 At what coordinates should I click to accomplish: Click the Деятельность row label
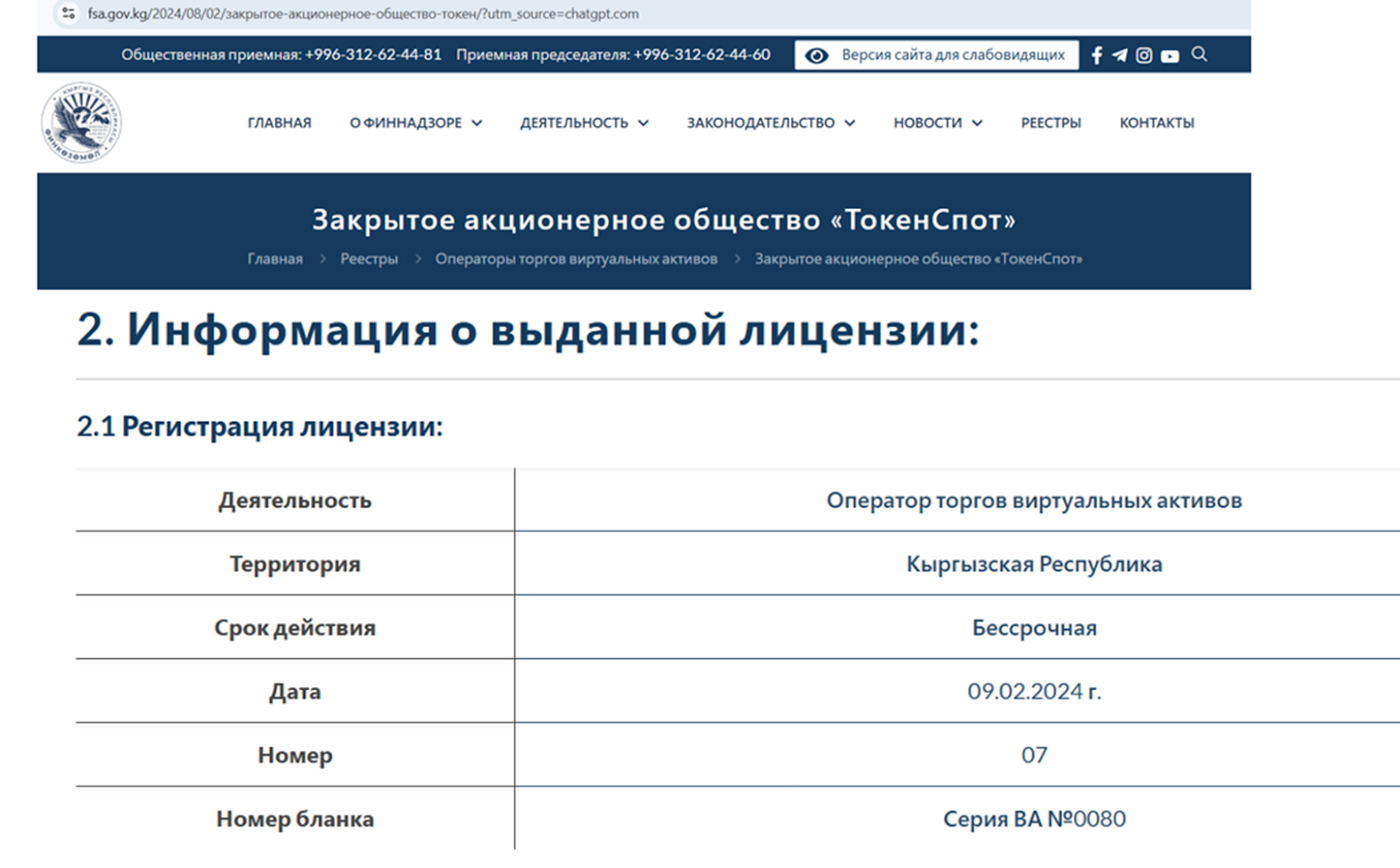pos(295,500)
